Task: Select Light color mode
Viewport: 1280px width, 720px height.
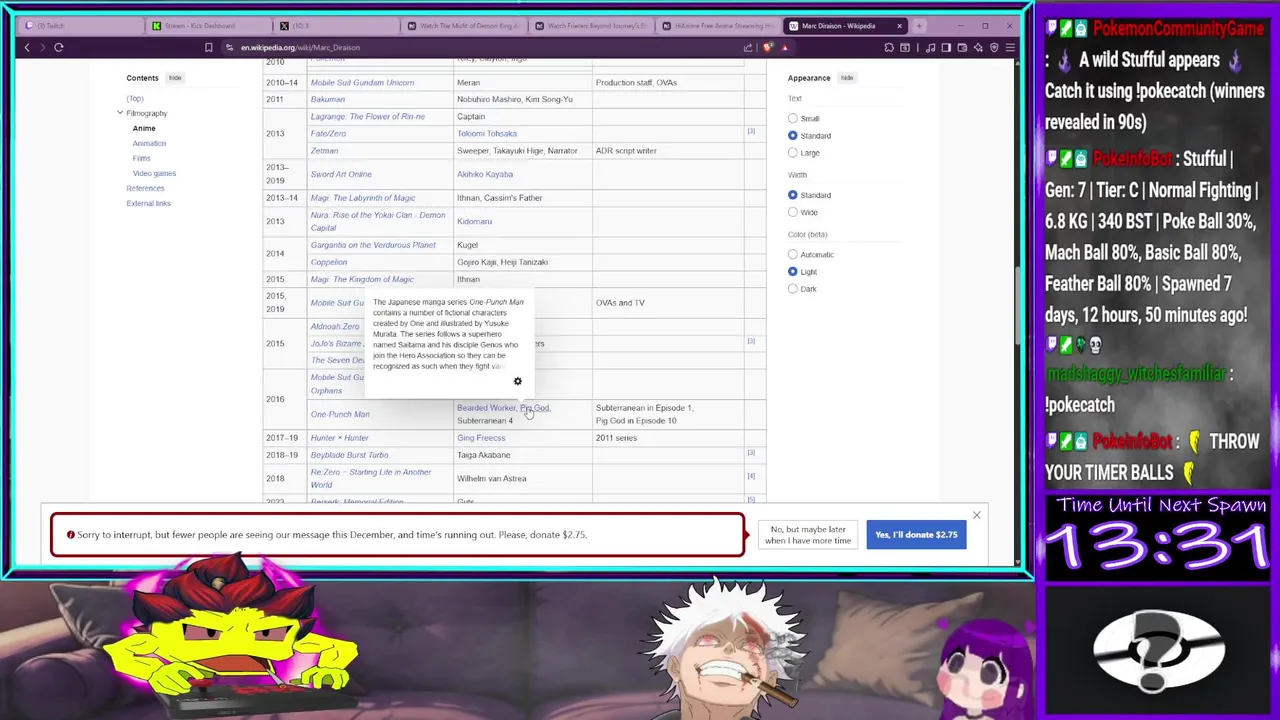Action: (793, 271)
